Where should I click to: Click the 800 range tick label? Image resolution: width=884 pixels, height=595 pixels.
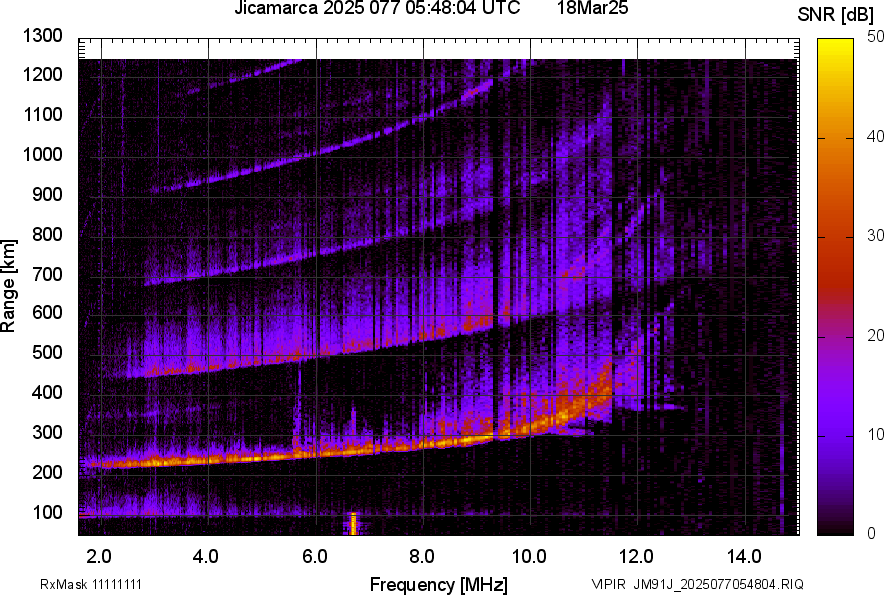[x=47, y=234]
